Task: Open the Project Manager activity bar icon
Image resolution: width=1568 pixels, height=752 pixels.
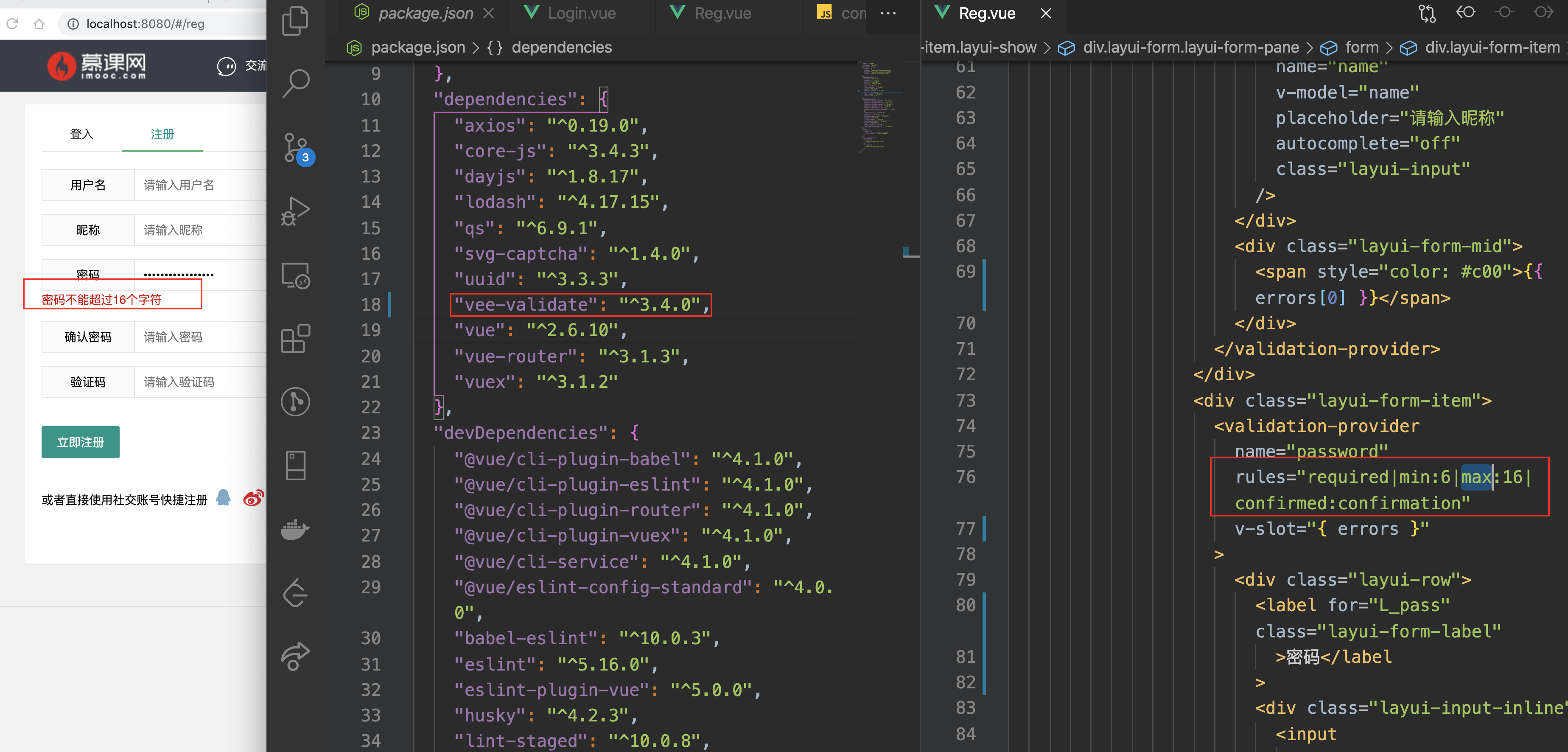Action: 296,466
